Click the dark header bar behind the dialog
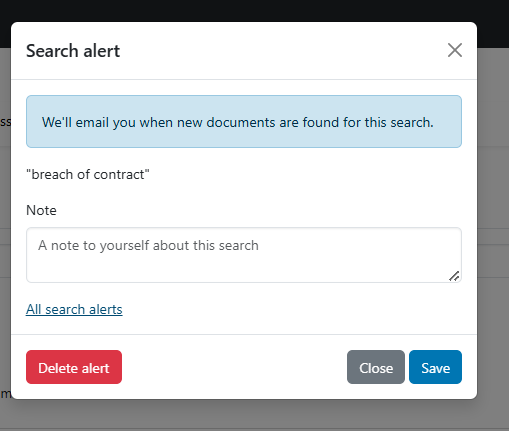The height and width of the screenshot is (431, 509). [254, 10]
